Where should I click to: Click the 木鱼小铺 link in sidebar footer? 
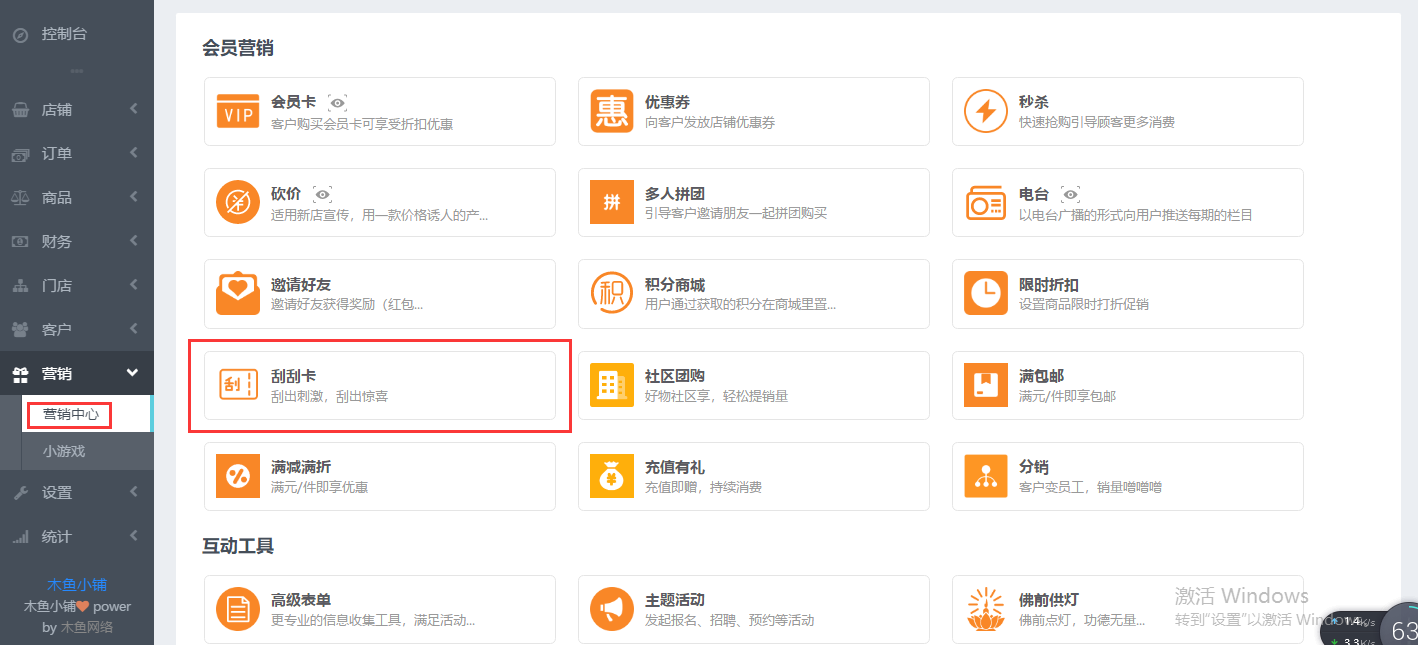77,585
